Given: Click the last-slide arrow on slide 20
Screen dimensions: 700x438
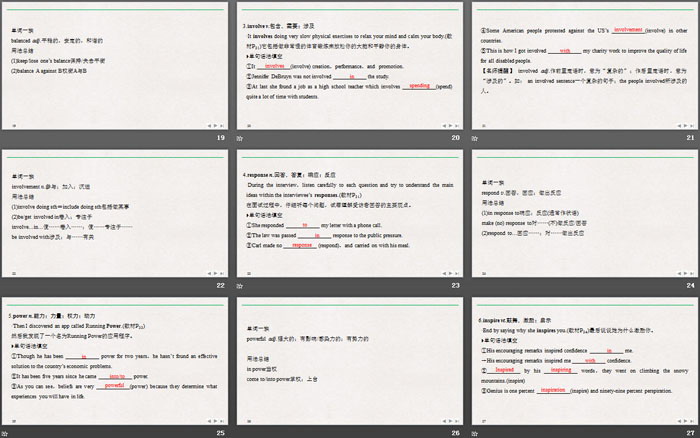Looking at the screenshot, I should pos(457,126).
